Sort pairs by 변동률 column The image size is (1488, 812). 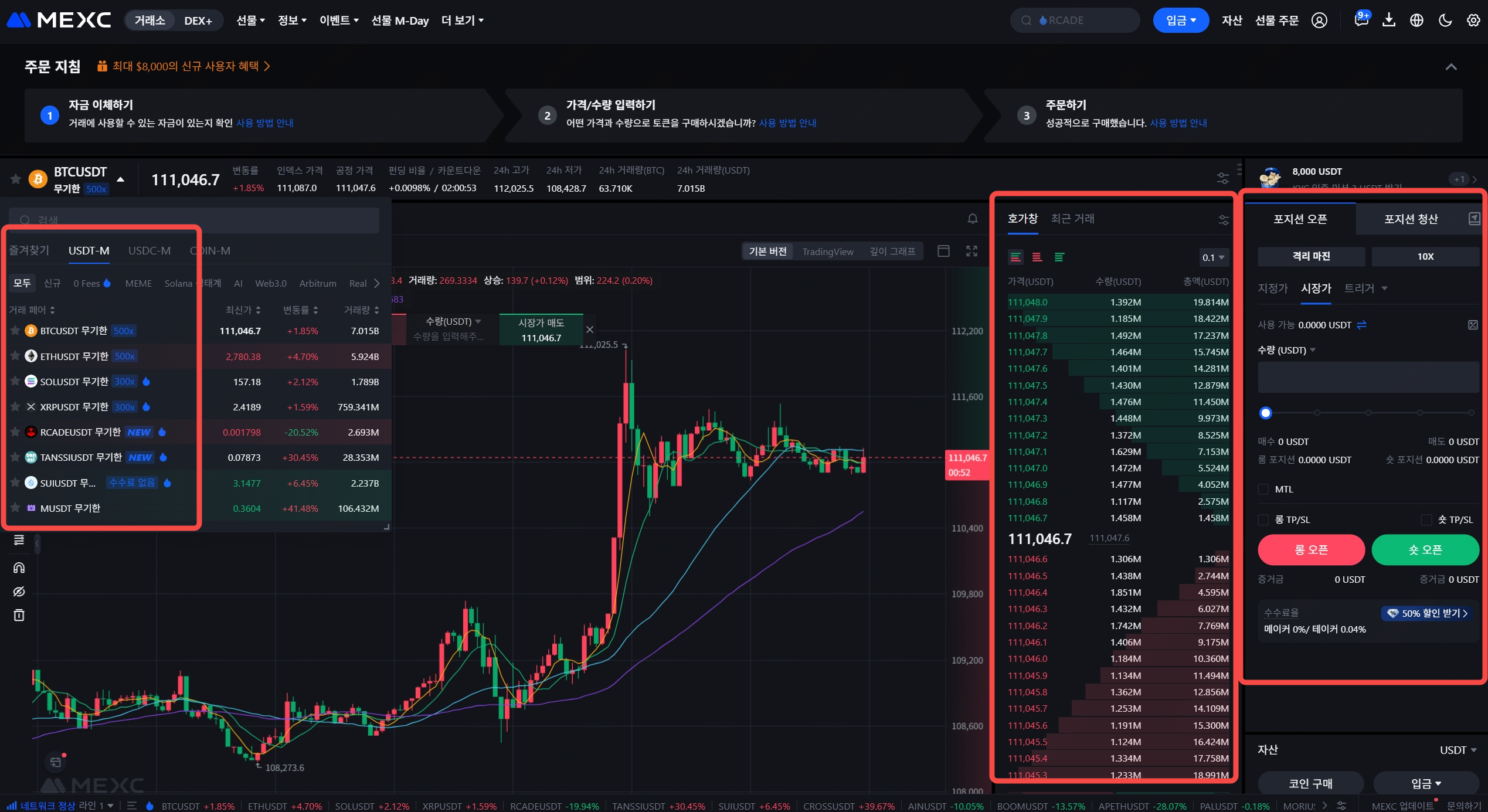(x=300, y=310)
